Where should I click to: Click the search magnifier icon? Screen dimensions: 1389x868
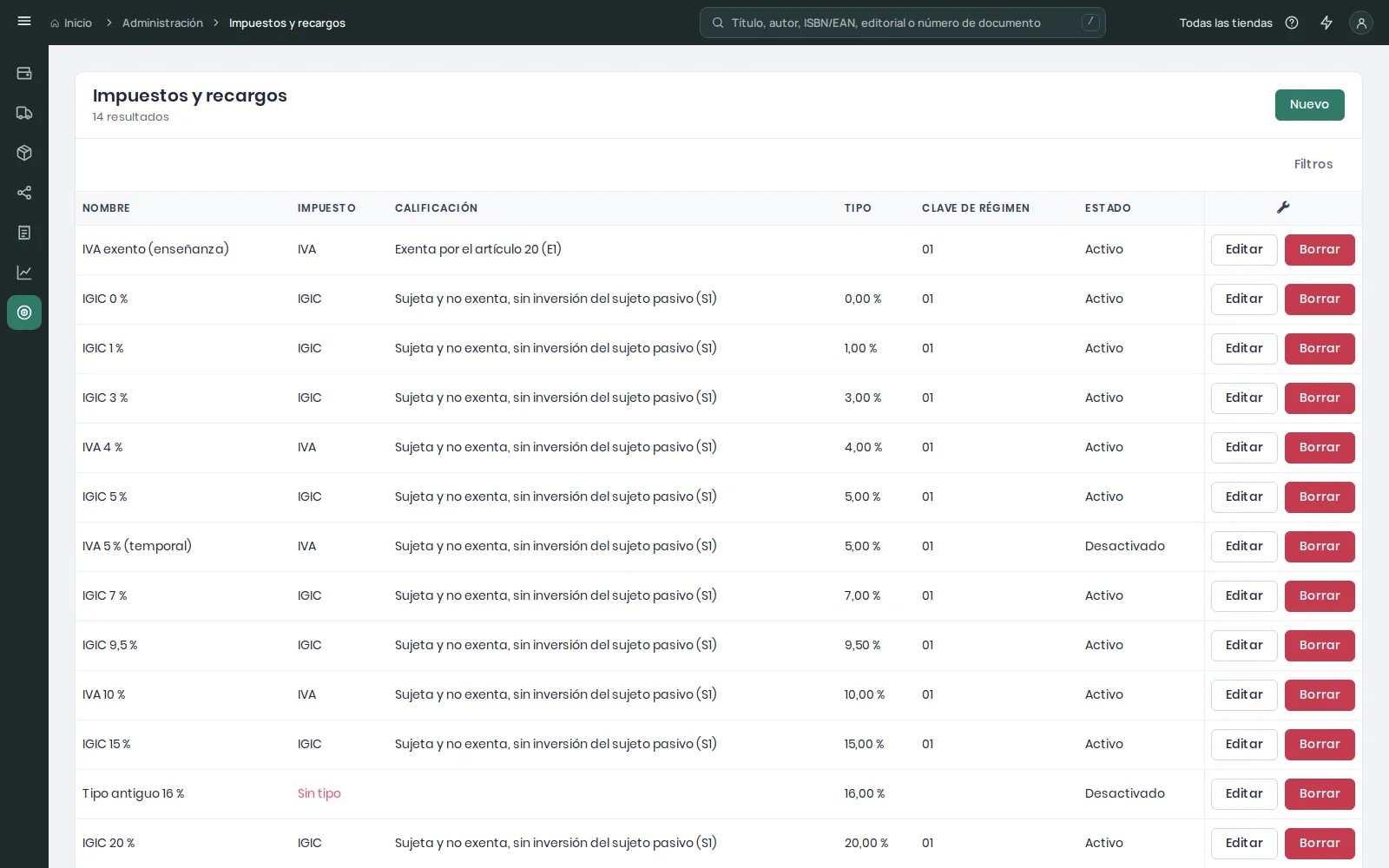click(718, 23)
